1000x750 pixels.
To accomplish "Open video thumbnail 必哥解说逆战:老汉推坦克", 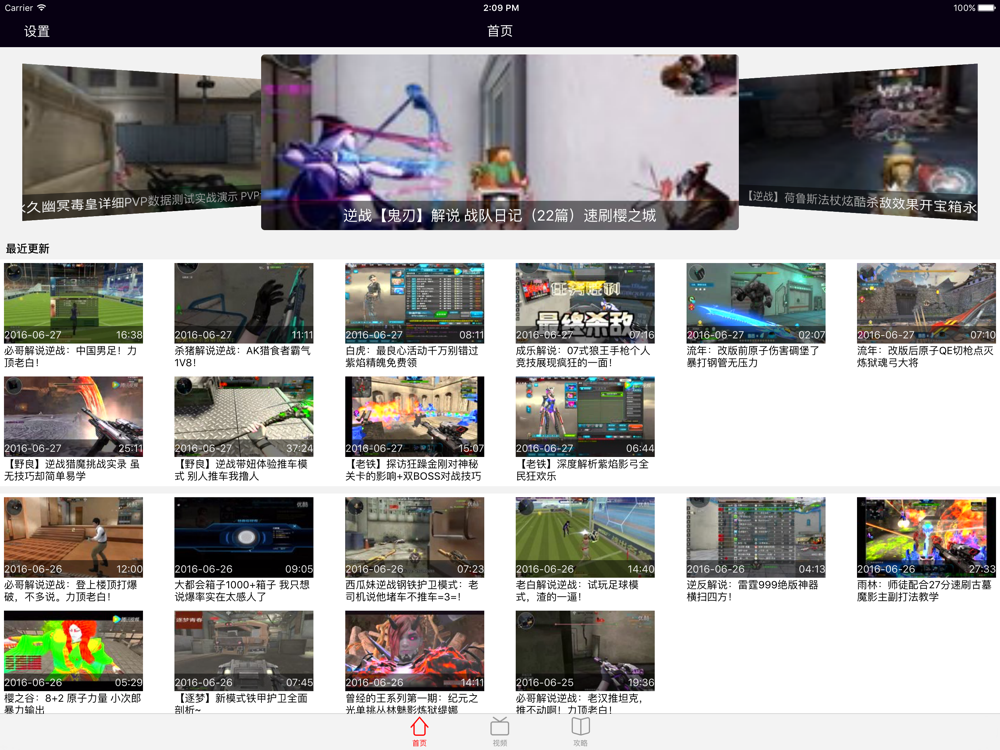I will [x=585, y=651].
